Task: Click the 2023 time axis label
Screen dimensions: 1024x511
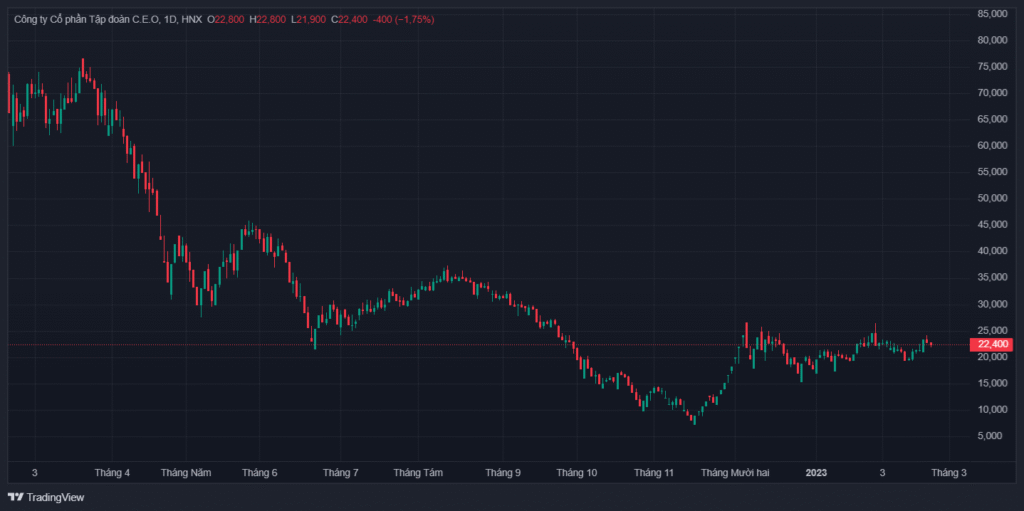Action: pyautogui.click(x=816, y=472)
